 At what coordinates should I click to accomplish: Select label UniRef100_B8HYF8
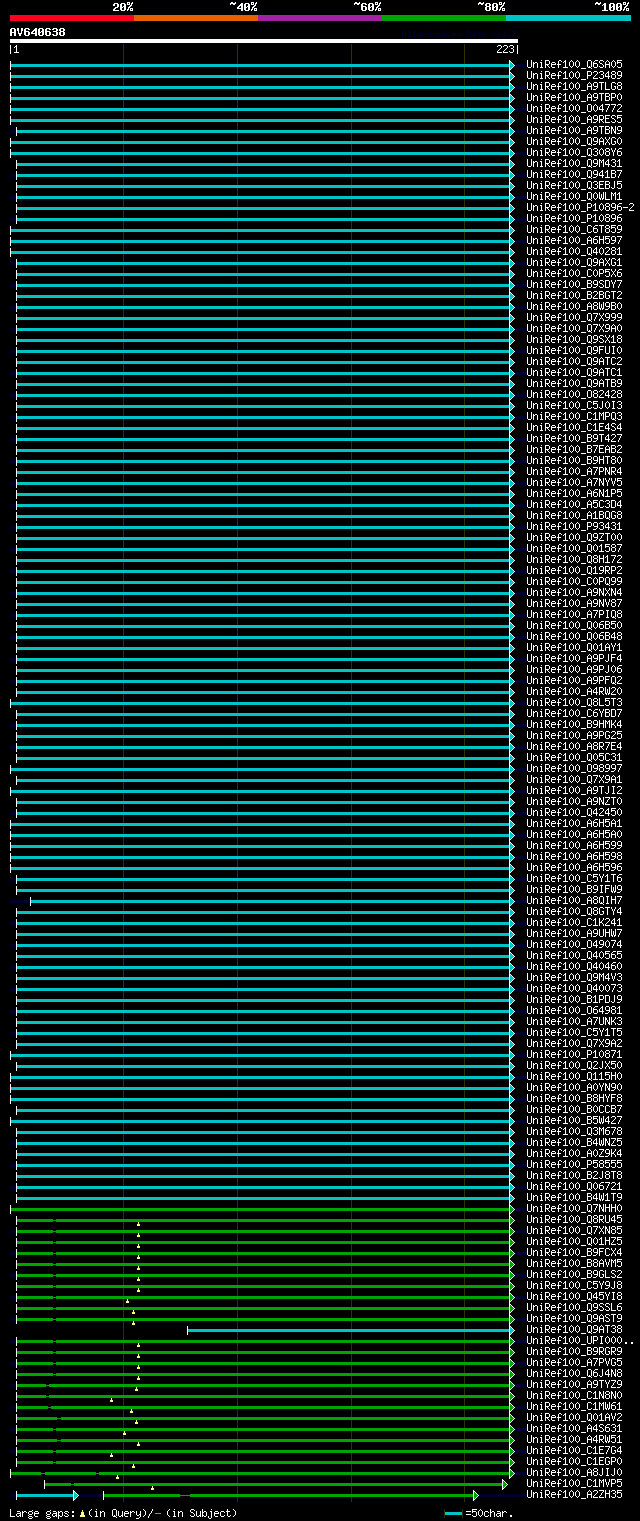click(574, 1098)
